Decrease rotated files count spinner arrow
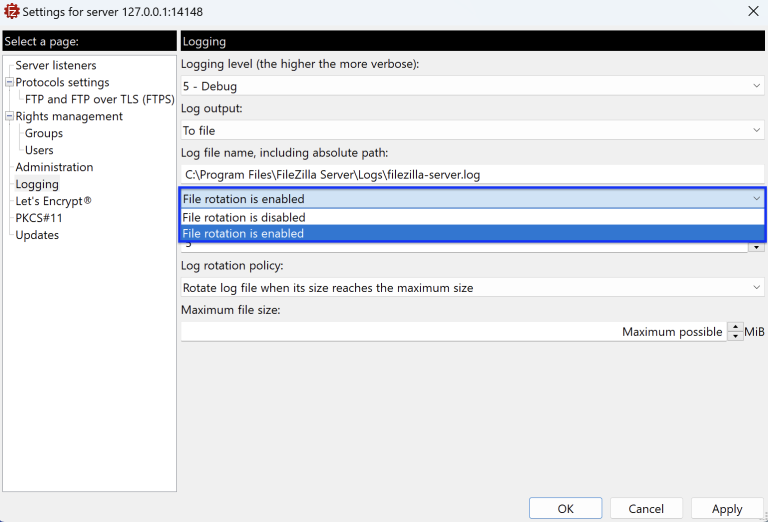 coord(756,247)
